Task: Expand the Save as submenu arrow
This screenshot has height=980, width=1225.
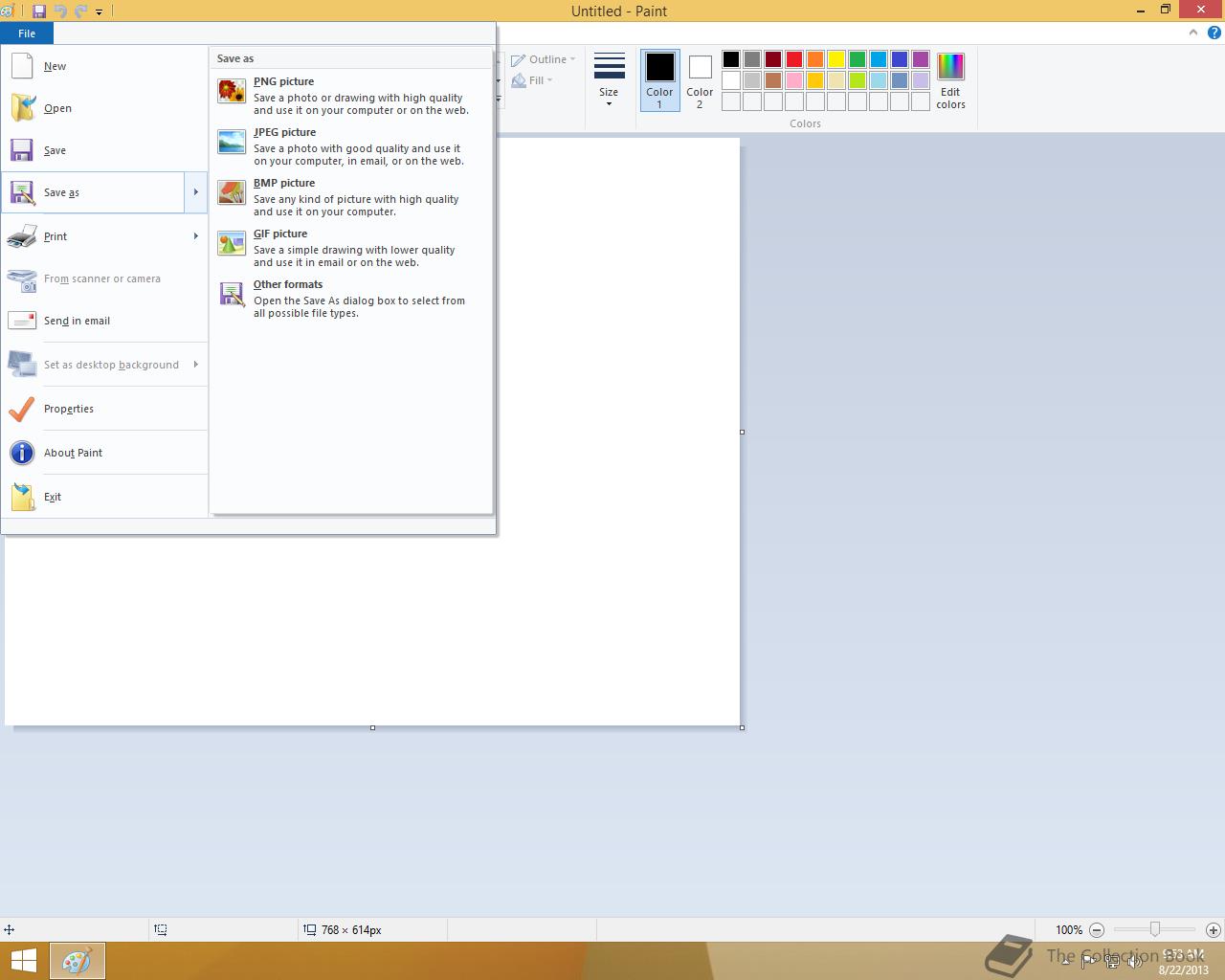Action: 195,192
